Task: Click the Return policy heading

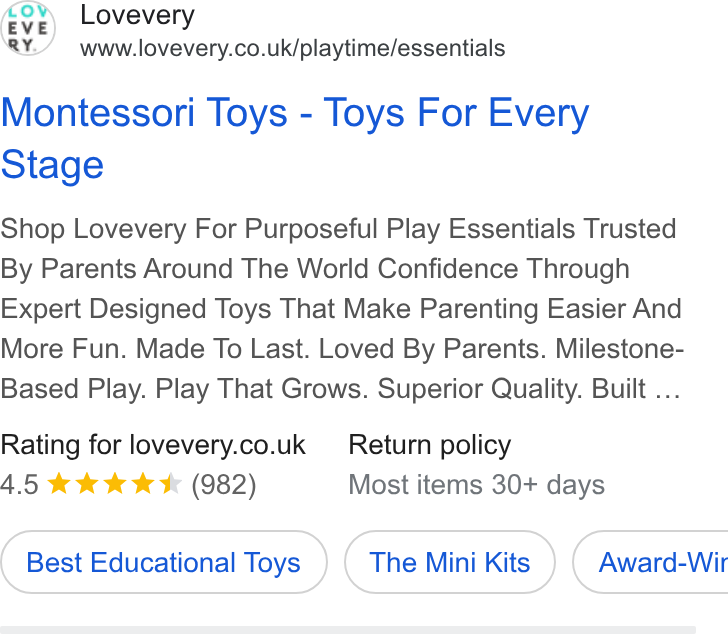Action: point(430,445)
